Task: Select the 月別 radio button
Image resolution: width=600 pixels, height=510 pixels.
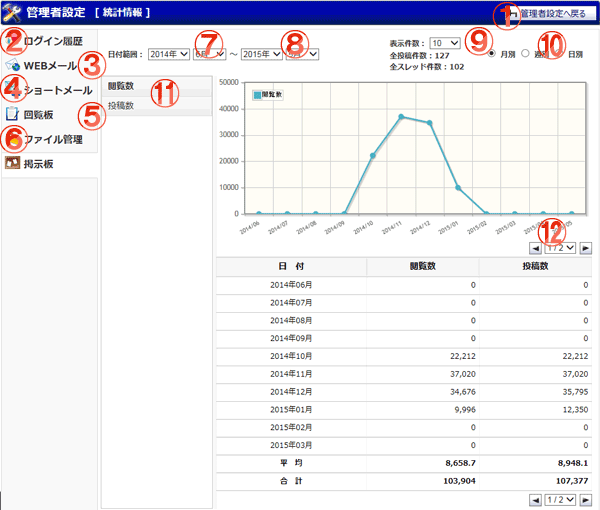Action: click(490, 53)
